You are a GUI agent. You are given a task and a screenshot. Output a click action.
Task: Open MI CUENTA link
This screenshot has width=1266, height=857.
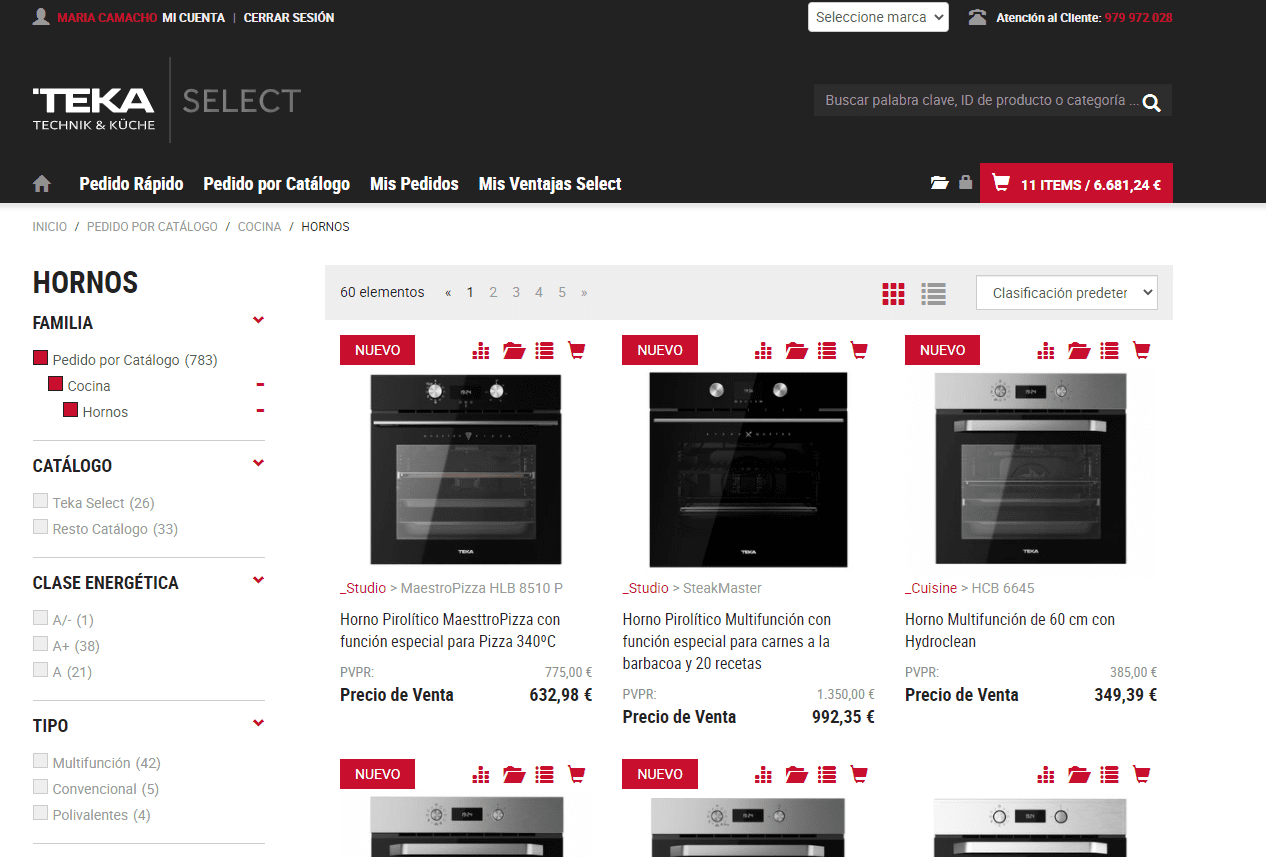(x=194, y=18)
